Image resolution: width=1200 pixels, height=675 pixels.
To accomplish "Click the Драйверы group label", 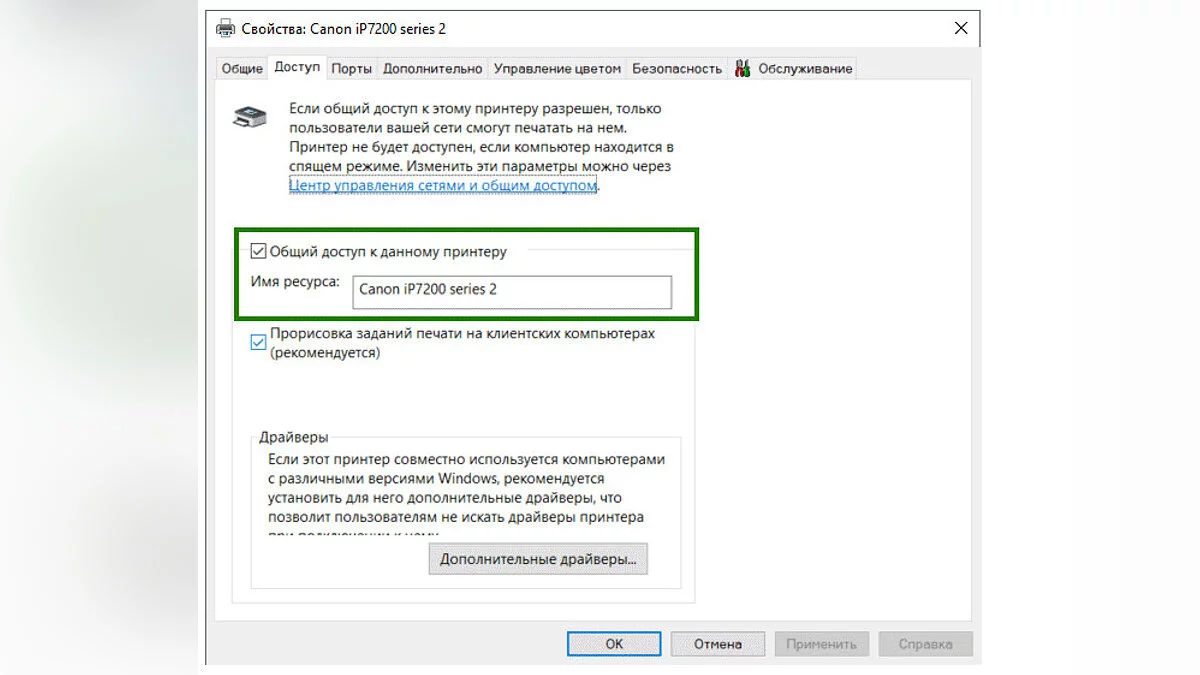I will click(293, 438).
